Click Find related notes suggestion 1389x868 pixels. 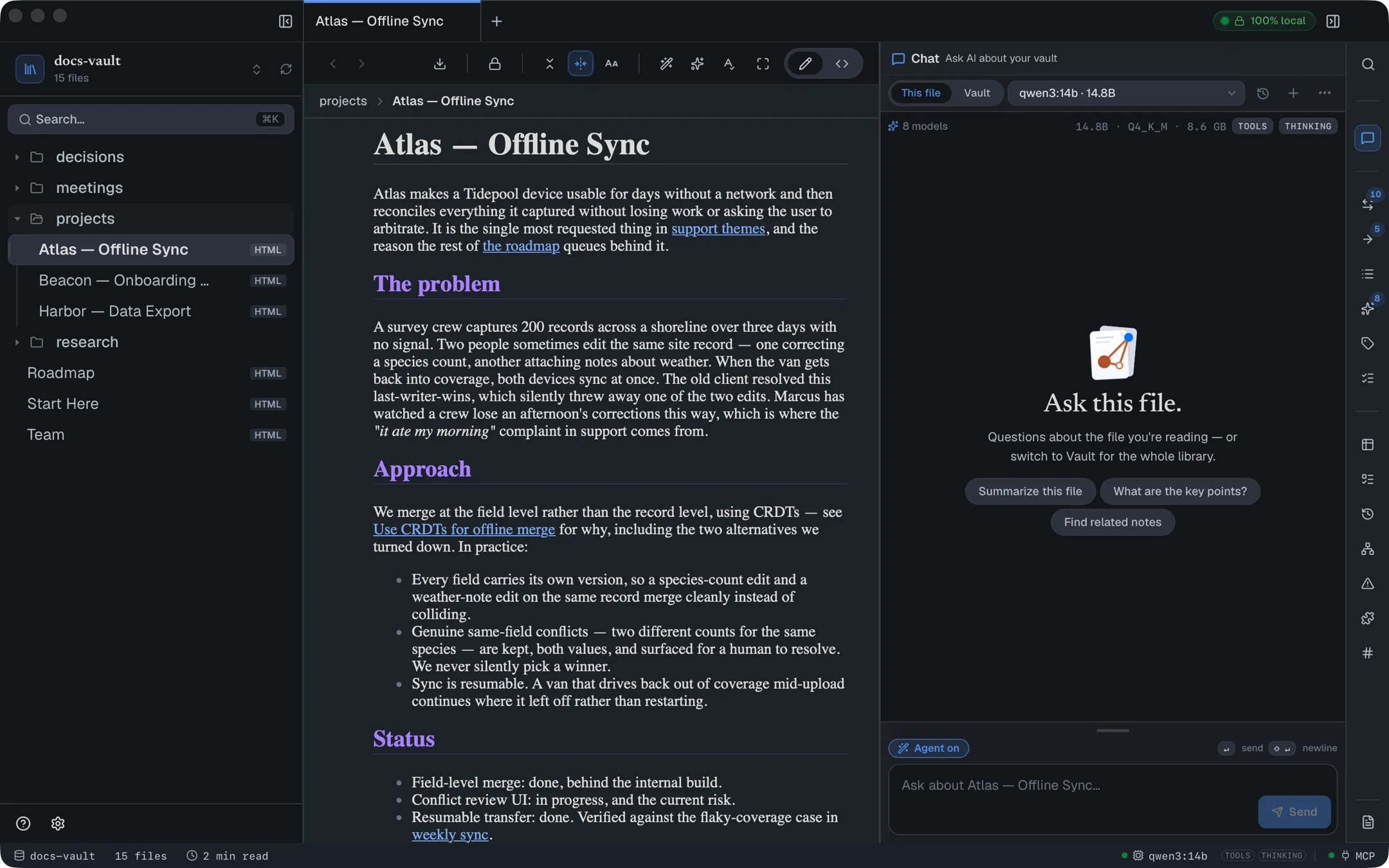coord(1112,522)
